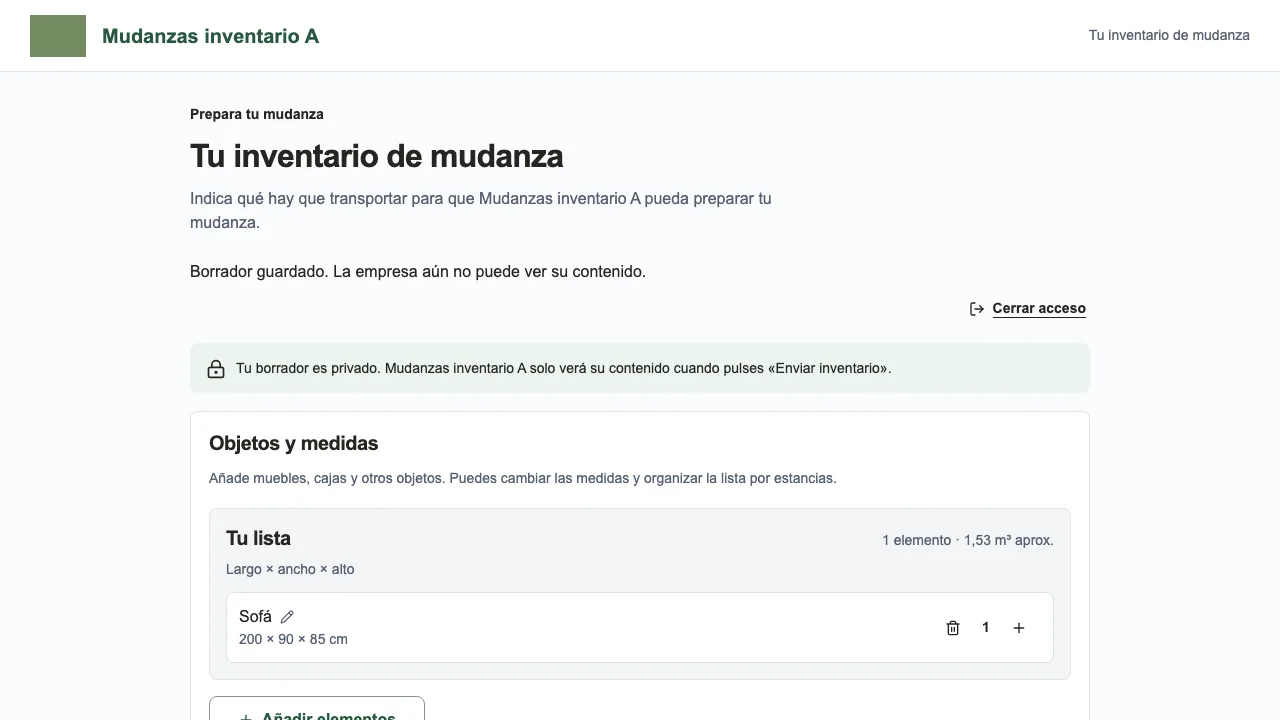This screenshot has width=1280, height=720.
Task: Click the Cerrar acceso logout link
Action: [x=1039, y=308]
